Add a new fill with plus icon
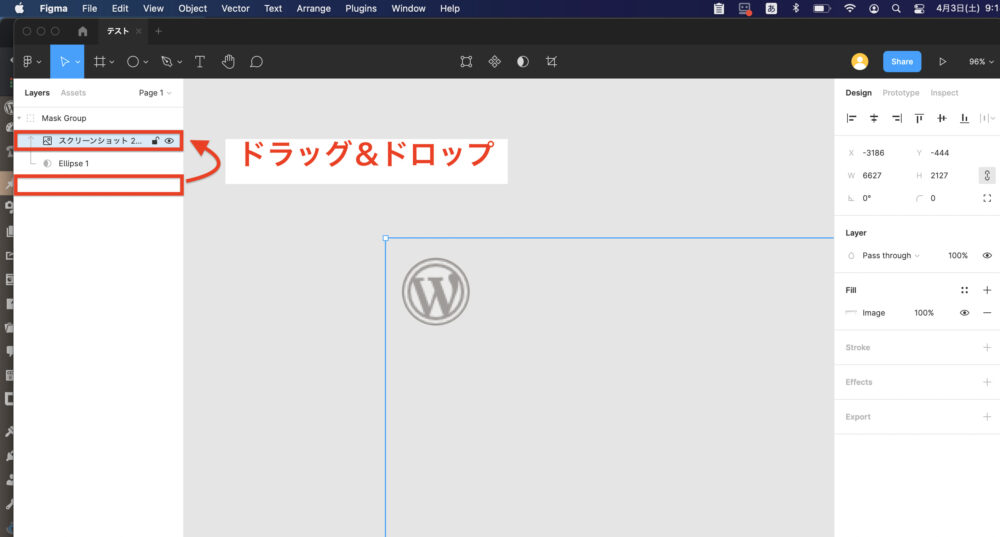 (x=987, y=290)
